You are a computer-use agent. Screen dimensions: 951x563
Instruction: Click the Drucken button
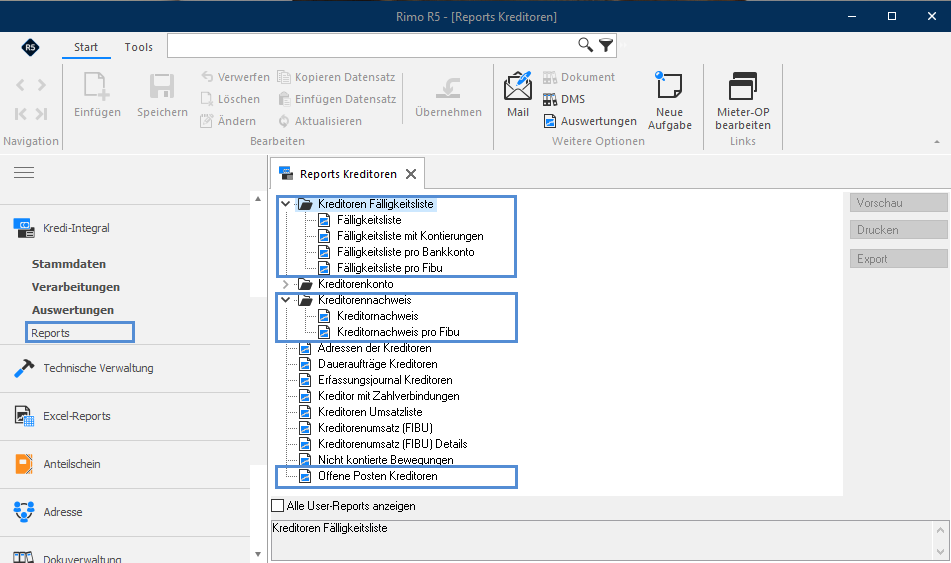point(898,230)
